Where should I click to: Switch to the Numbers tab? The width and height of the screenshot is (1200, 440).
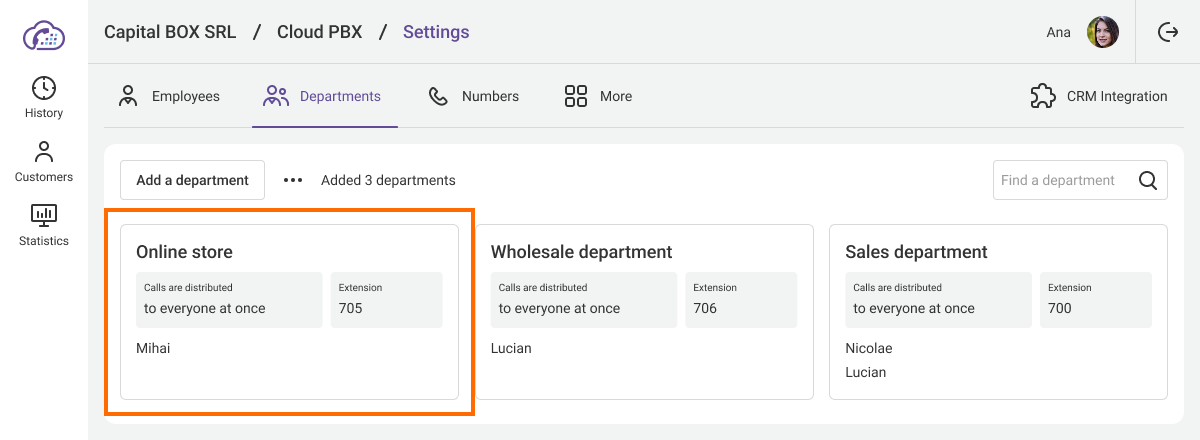474,96
